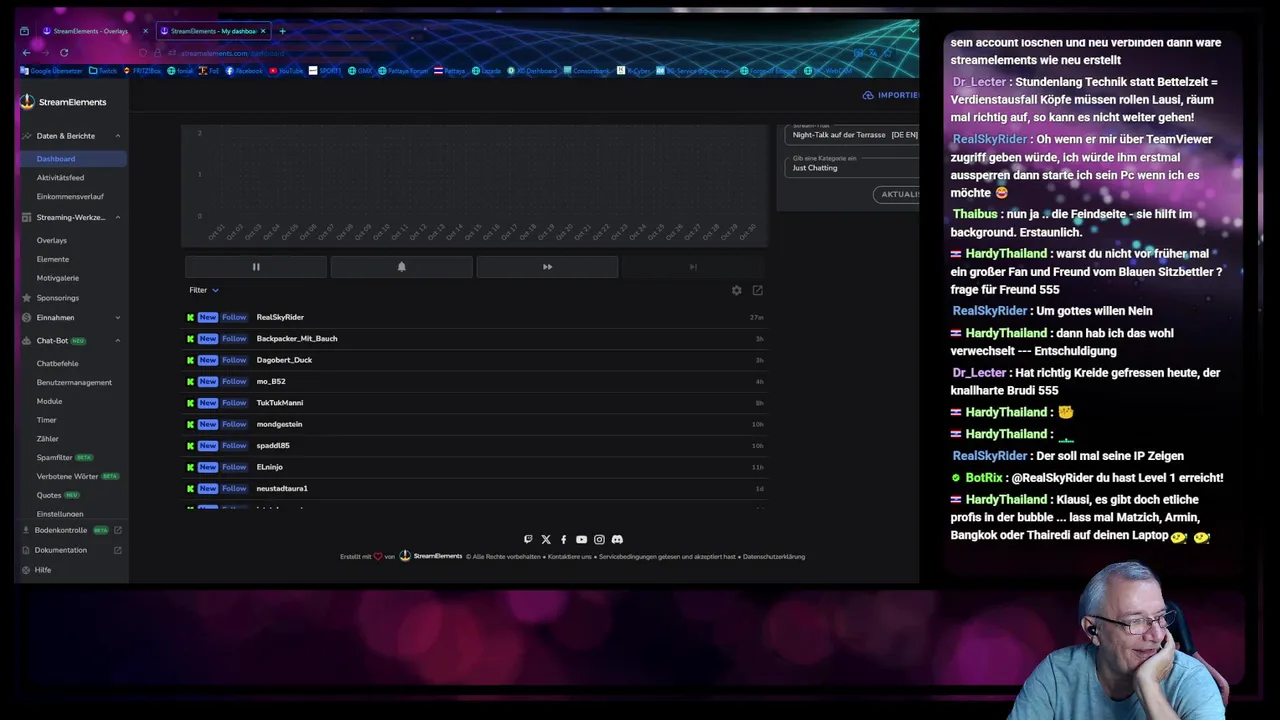The width and height of the screenshot is (1280, 720).
Task: Open Overlays in the sidebar
Action: pyautogui.click(x=52, y=241)
